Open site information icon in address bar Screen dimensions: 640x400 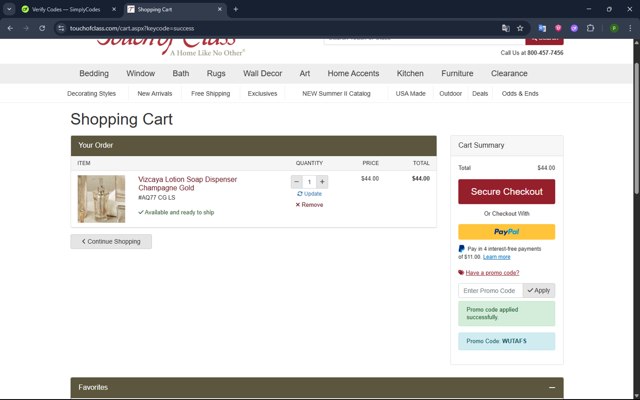(61, 28)
